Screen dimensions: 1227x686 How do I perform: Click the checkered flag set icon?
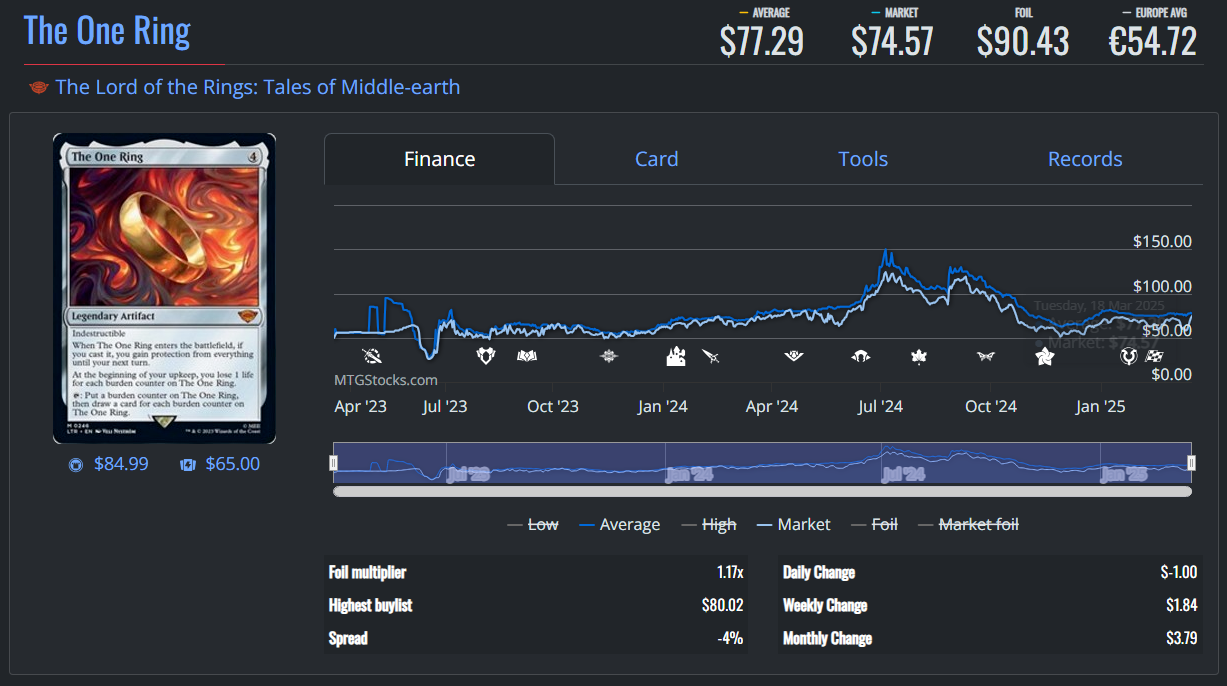pos(1154,355)
